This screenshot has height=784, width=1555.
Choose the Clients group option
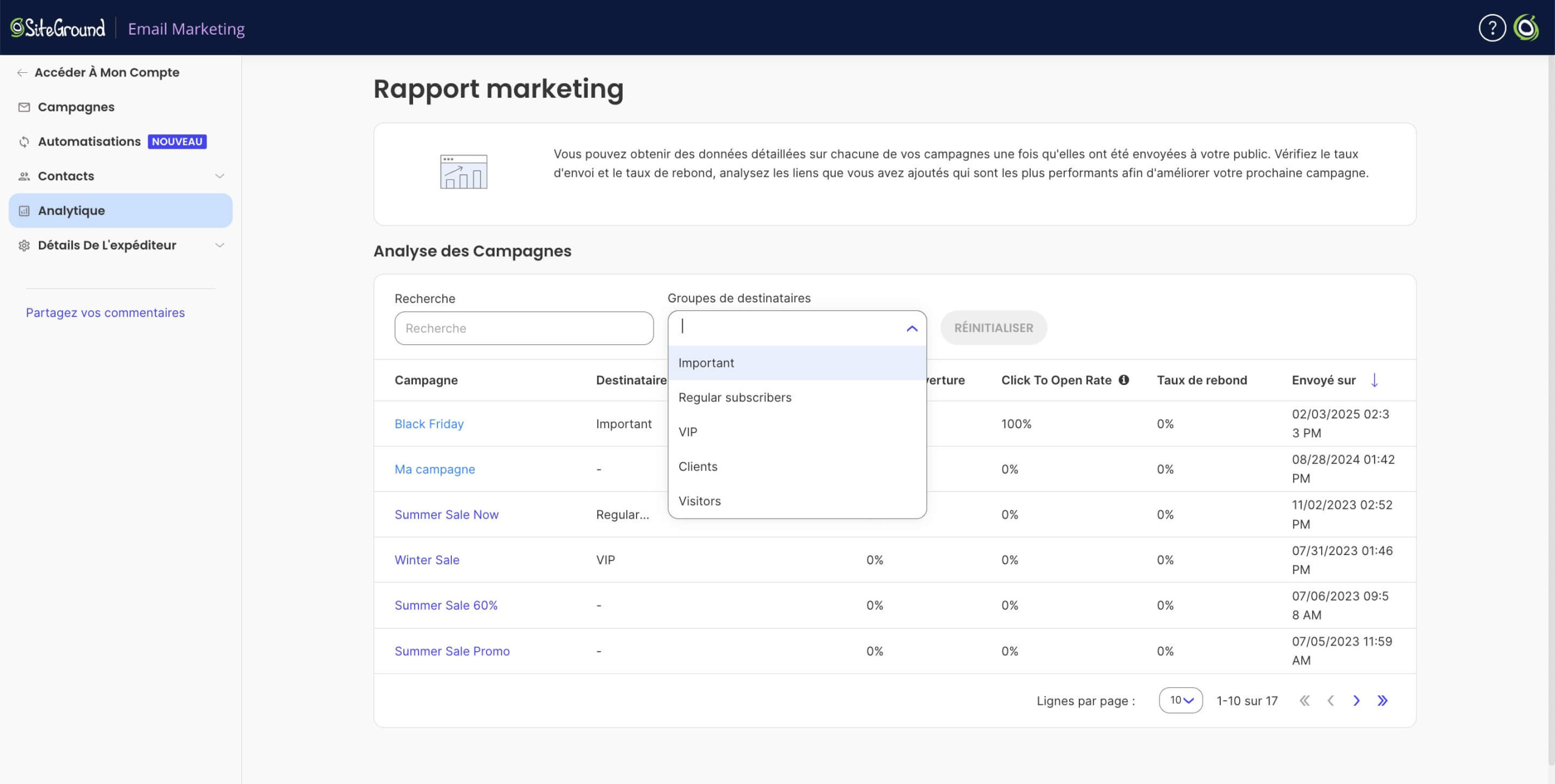point(797,467)
